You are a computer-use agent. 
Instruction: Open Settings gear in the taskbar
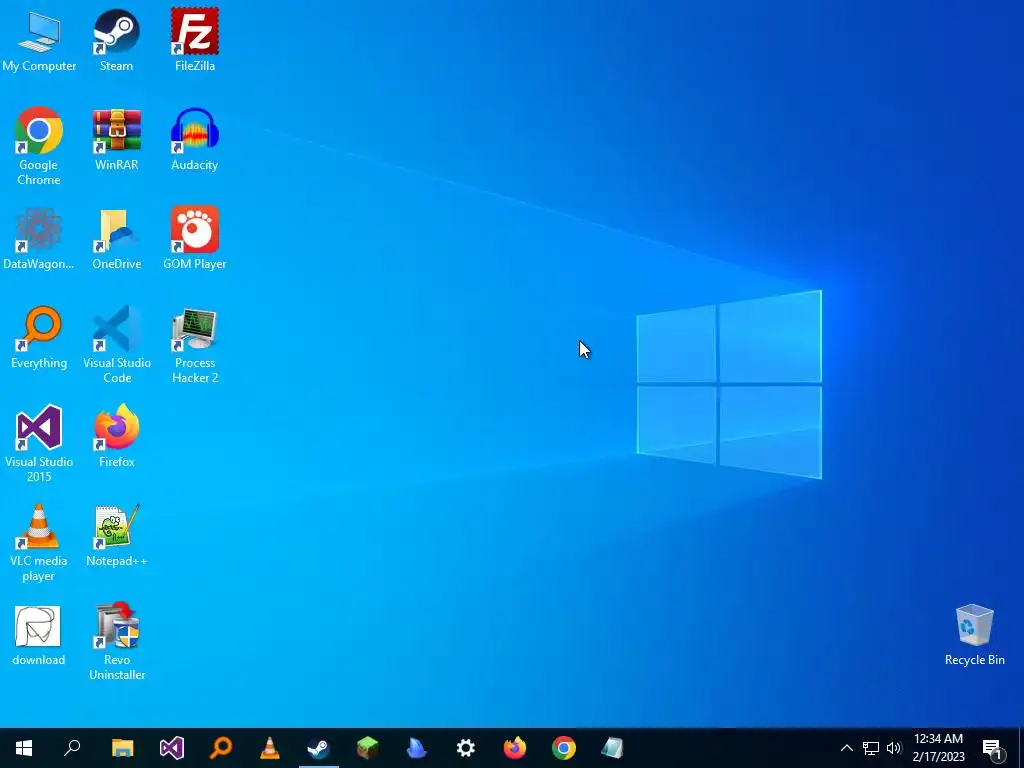click(466, 748)
